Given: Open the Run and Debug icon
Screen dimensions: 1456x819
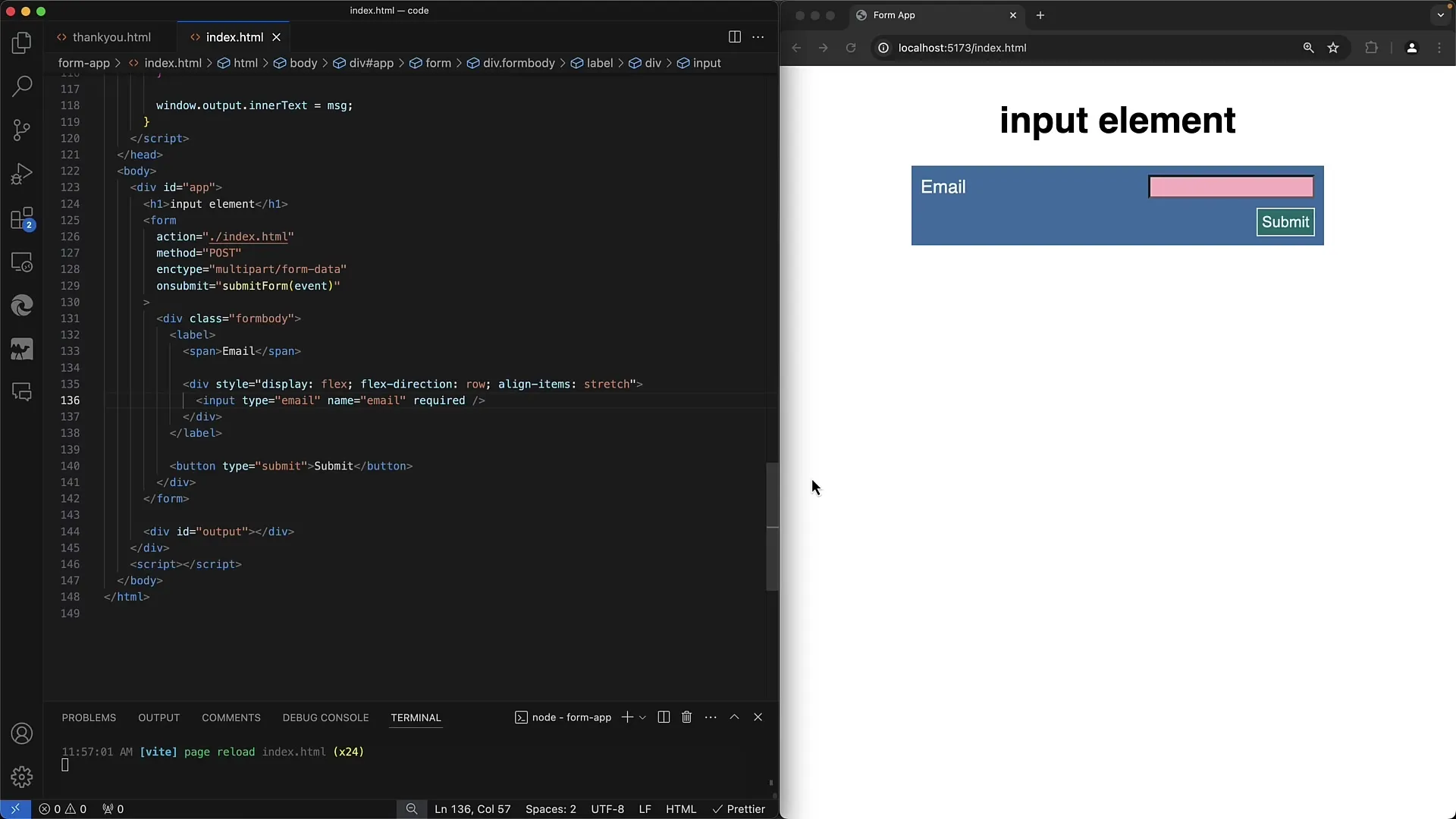Looking at the screenshot, I should (x=22, y=174).
